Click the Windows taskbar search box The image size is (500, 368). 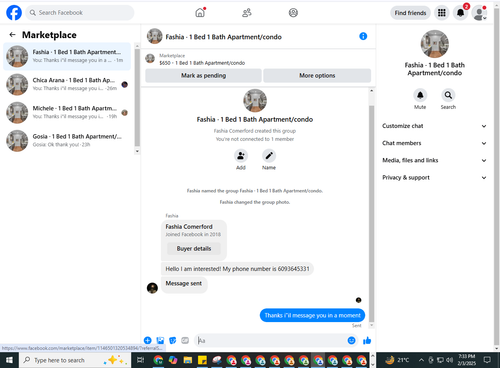(75, 360)
